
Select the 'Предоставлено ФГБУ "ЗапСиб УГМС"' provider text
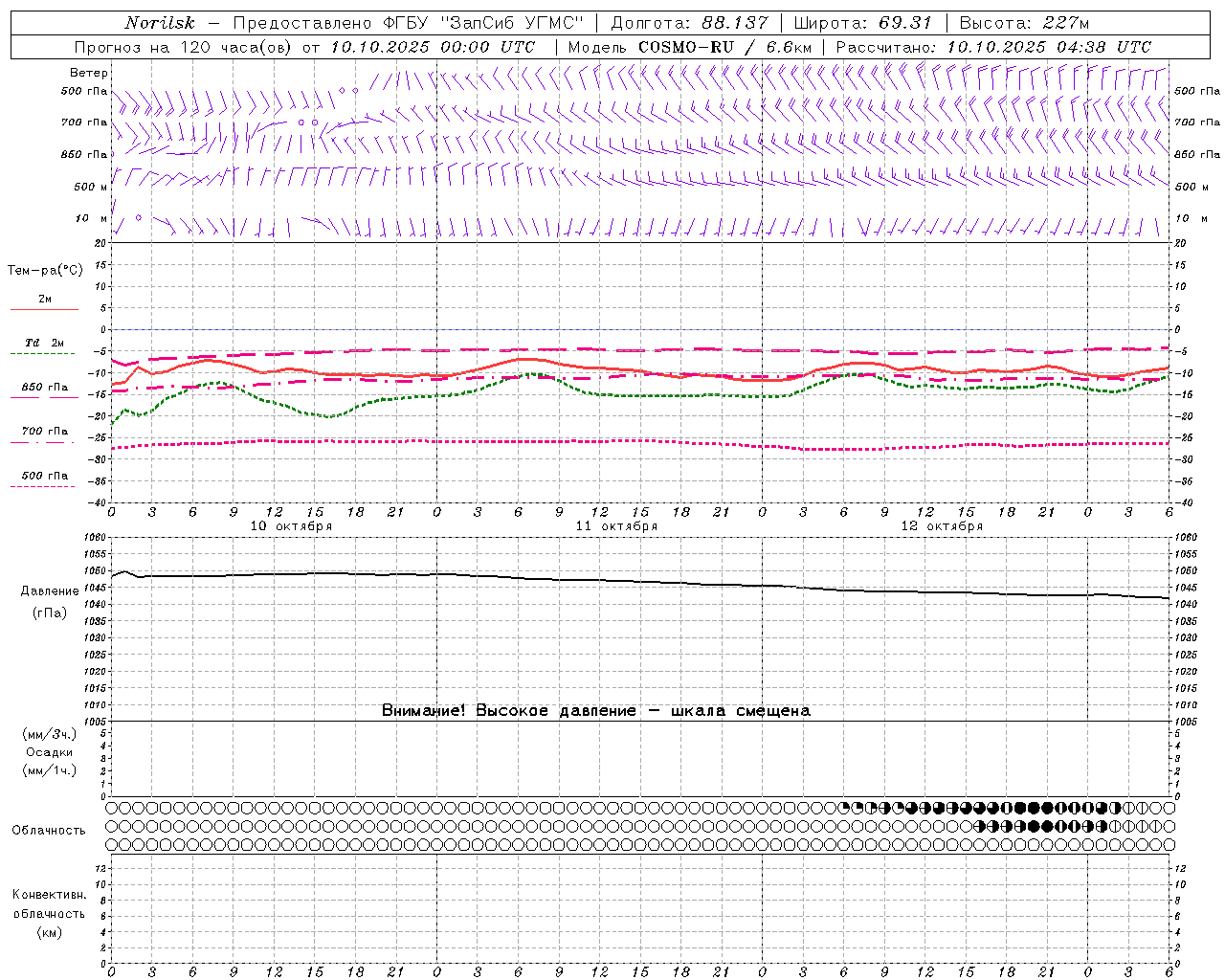click(409, 23)
